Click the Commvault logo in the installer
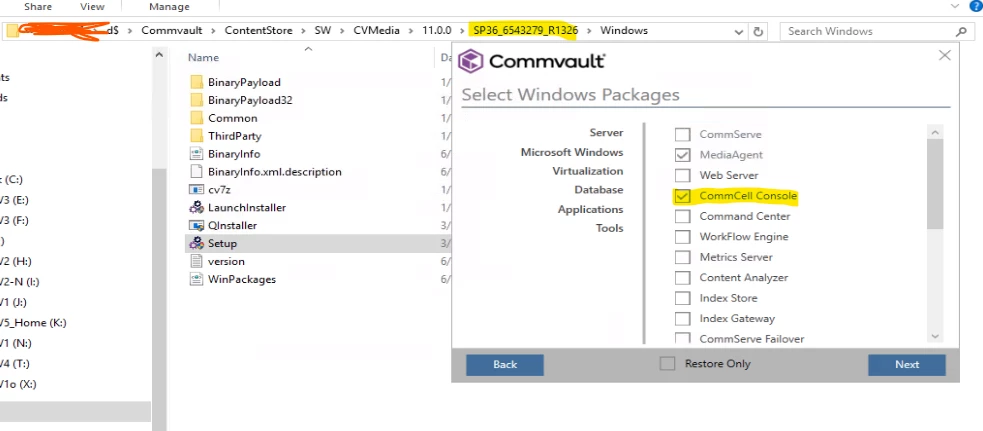 point(532,61)
